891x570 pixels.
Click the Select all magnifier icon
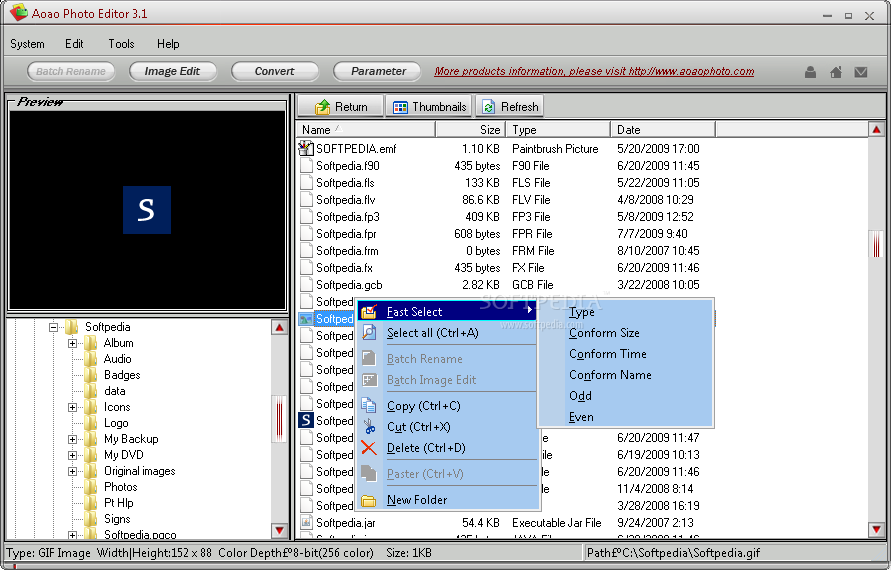click(369, 332)
